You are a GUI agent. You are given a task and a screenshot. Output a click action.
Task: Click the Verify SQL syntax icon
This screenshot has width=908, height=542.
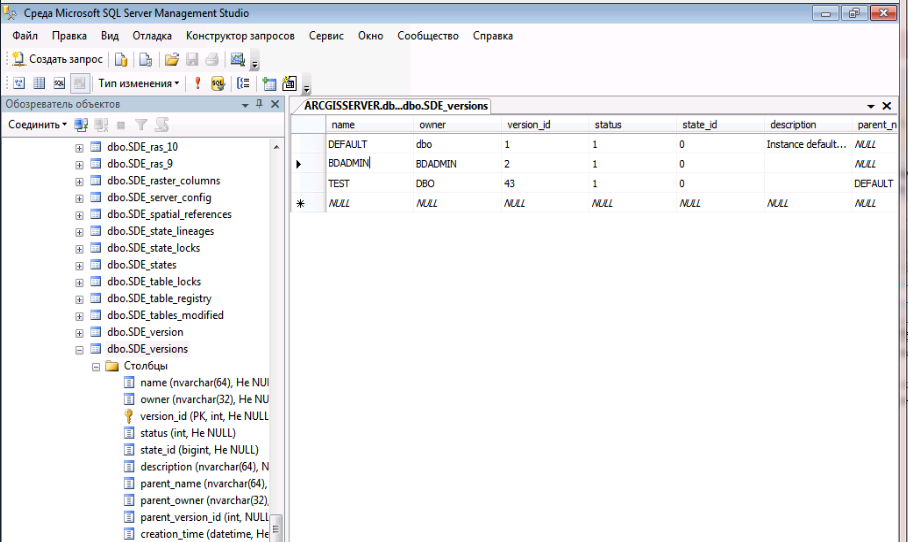pyautogui.click(x=217, y=84)
